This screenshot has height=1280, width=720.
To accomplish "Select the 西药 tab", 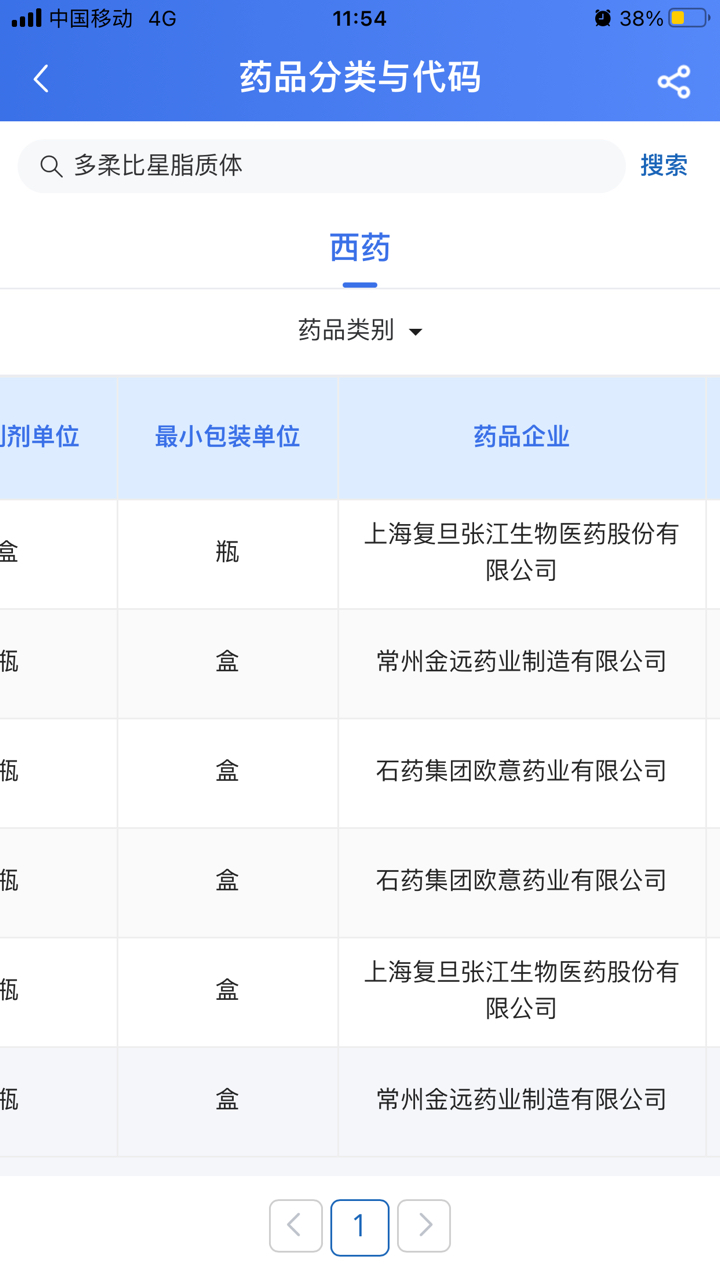I will pyautogui.click(x=360, y=247).
